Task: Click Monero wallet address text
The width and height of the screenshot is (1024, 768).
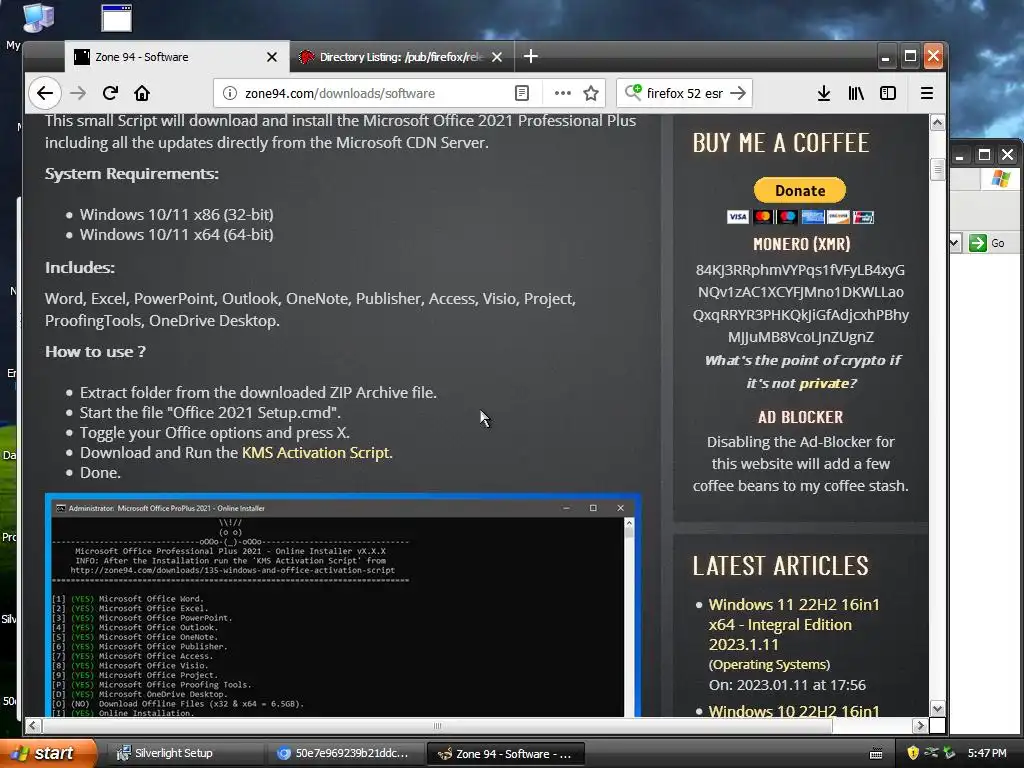Action: [x=801, y=303]
